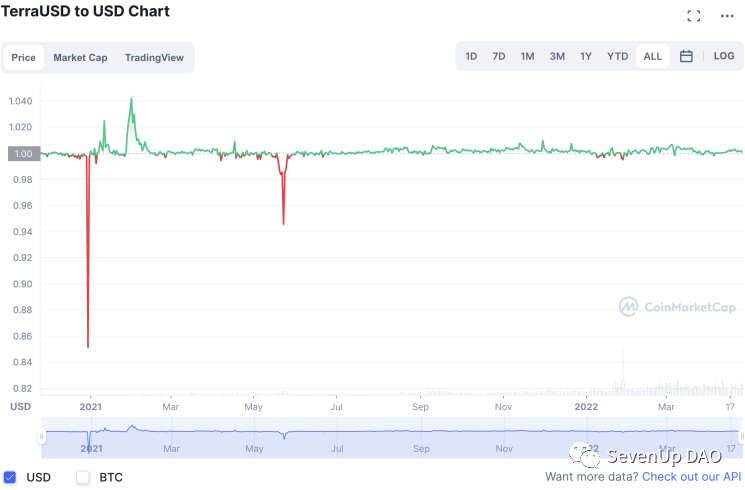Screen dimensions: 745x490
Task: Click the left range slider handle
Action: tap(41, 436)
